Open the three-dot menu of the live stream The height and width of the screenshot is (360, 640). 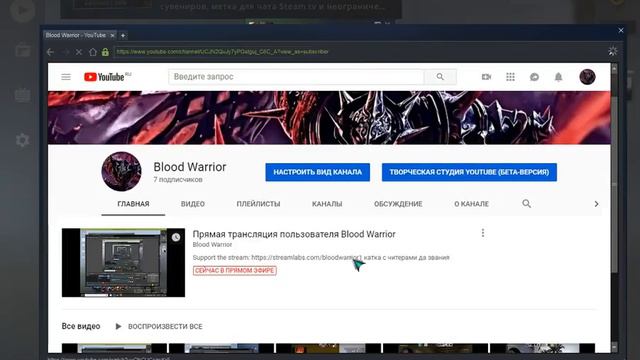483,233
